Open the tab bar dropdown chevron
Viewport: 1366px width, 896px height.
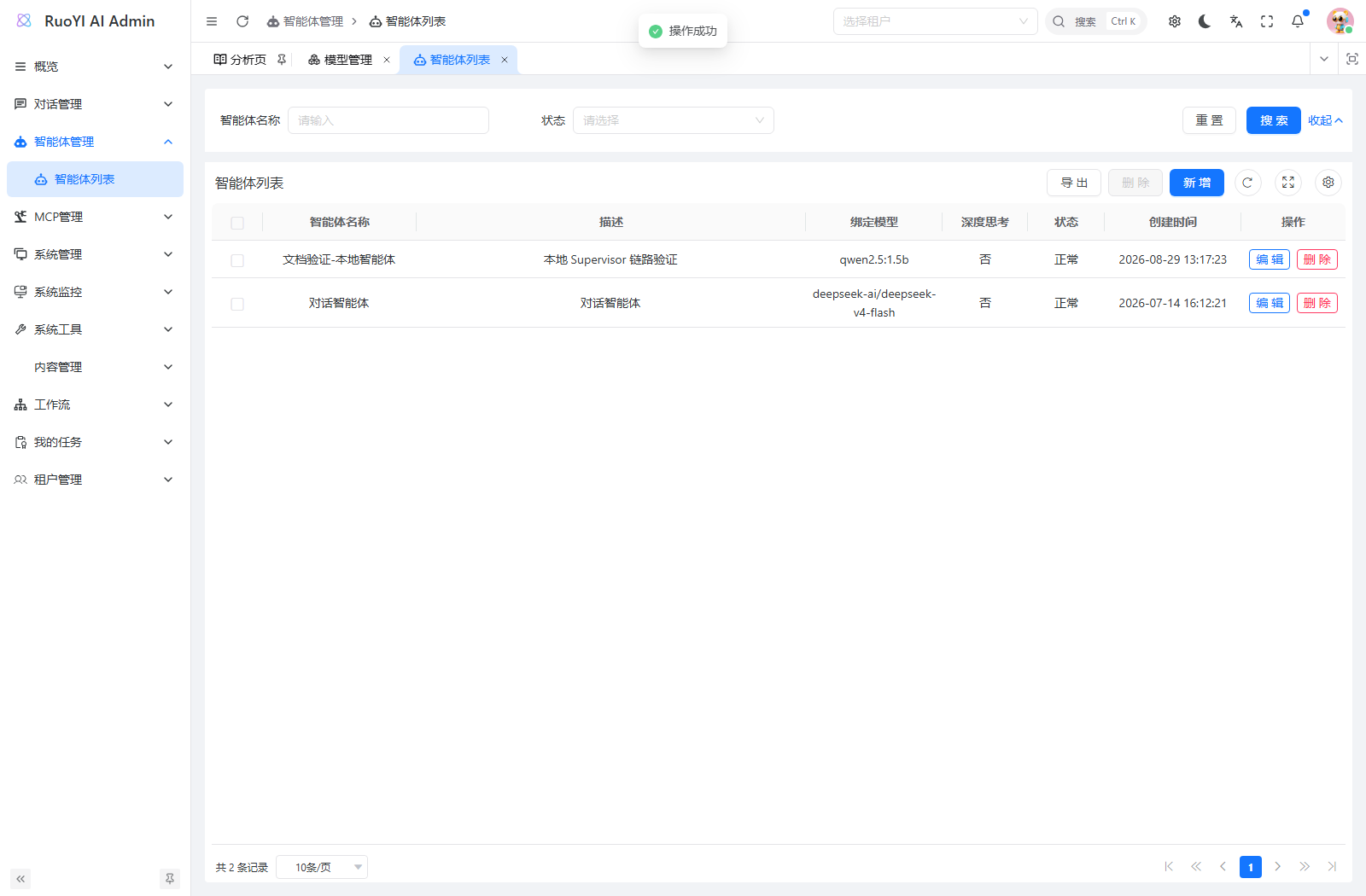[1324, 59]
